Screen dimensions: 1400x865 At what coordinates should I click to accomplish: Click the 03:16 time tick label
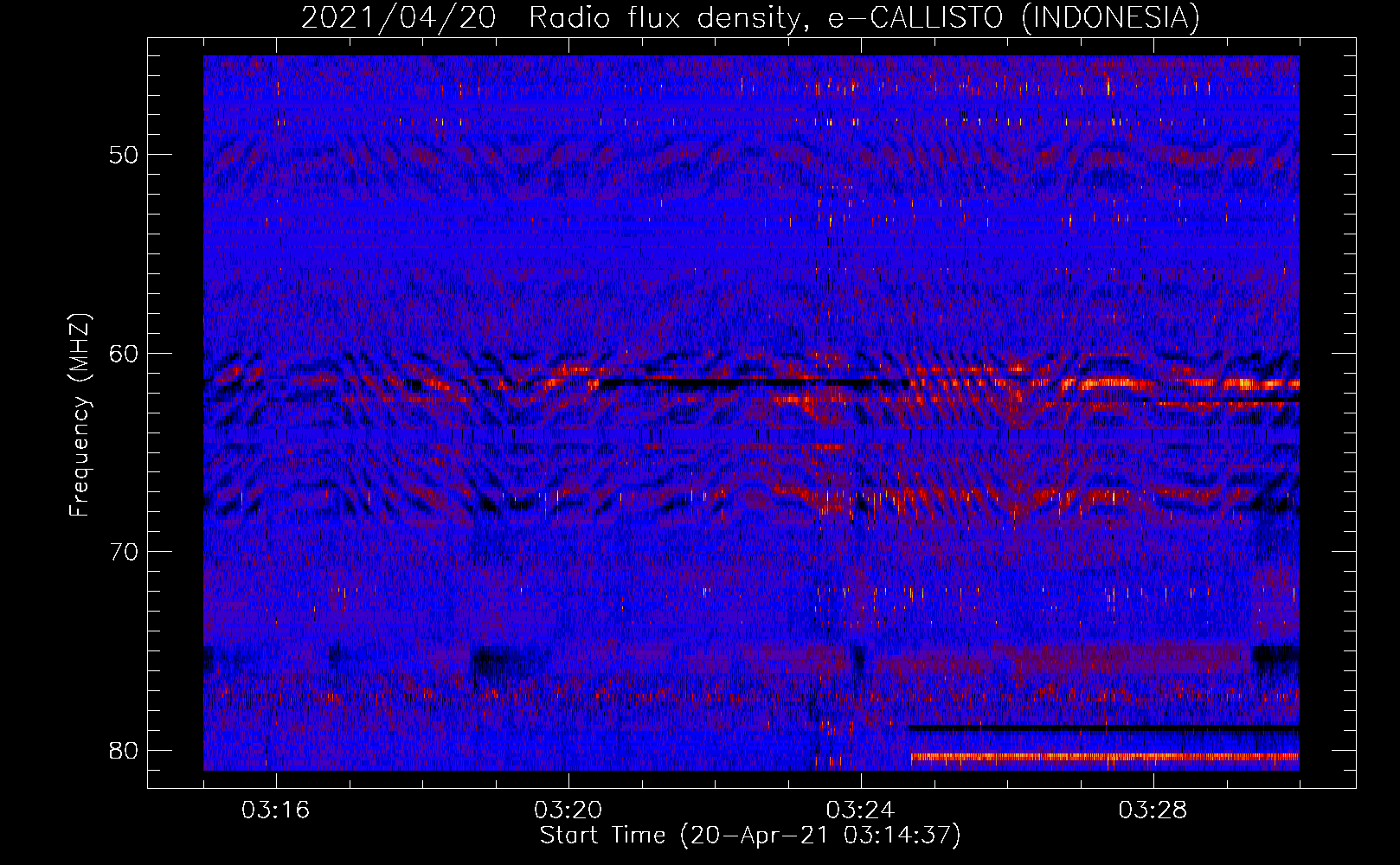[275, 811]
